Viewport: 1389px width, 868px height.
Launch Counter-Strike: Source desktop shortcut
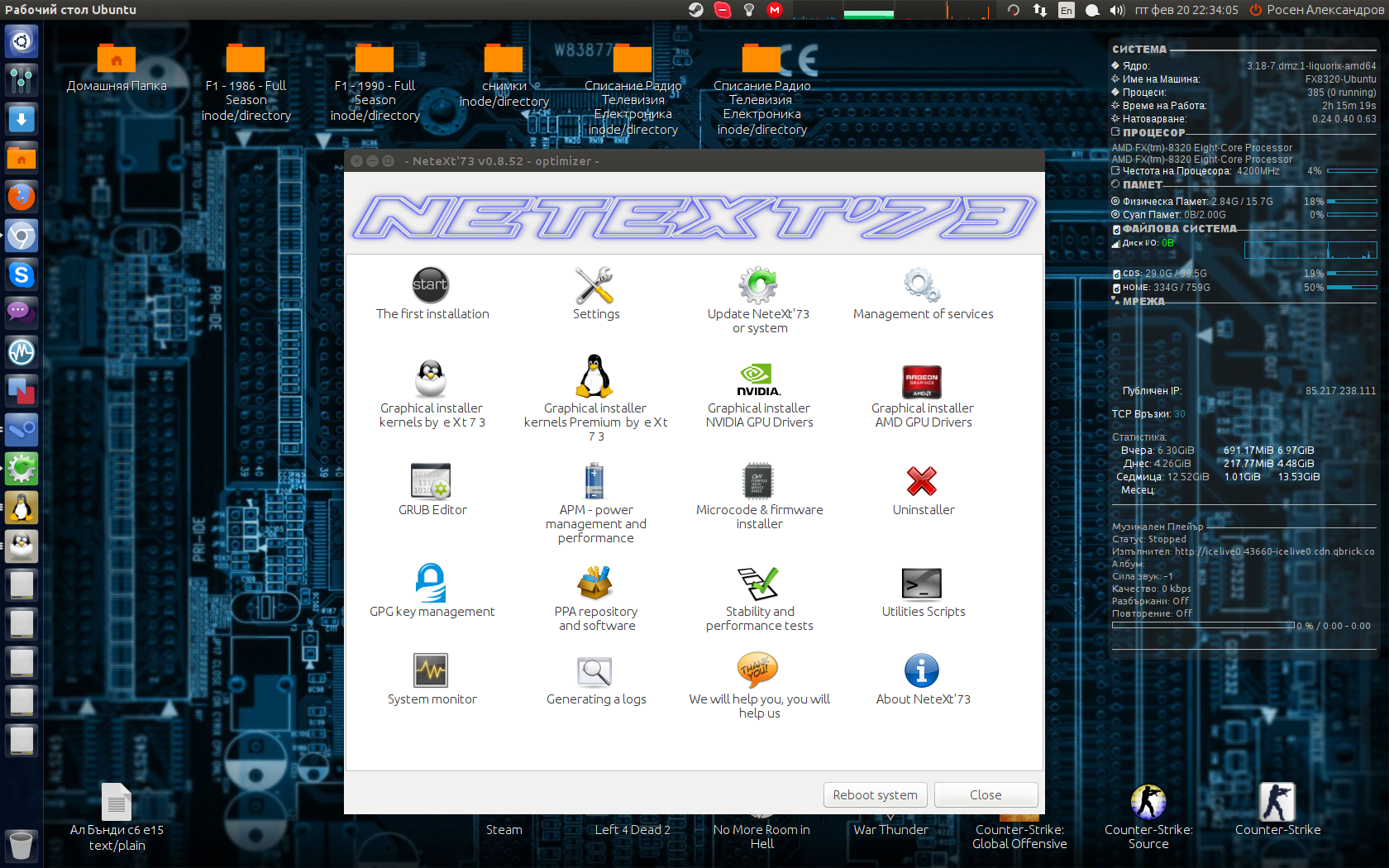click(1148, 802)
